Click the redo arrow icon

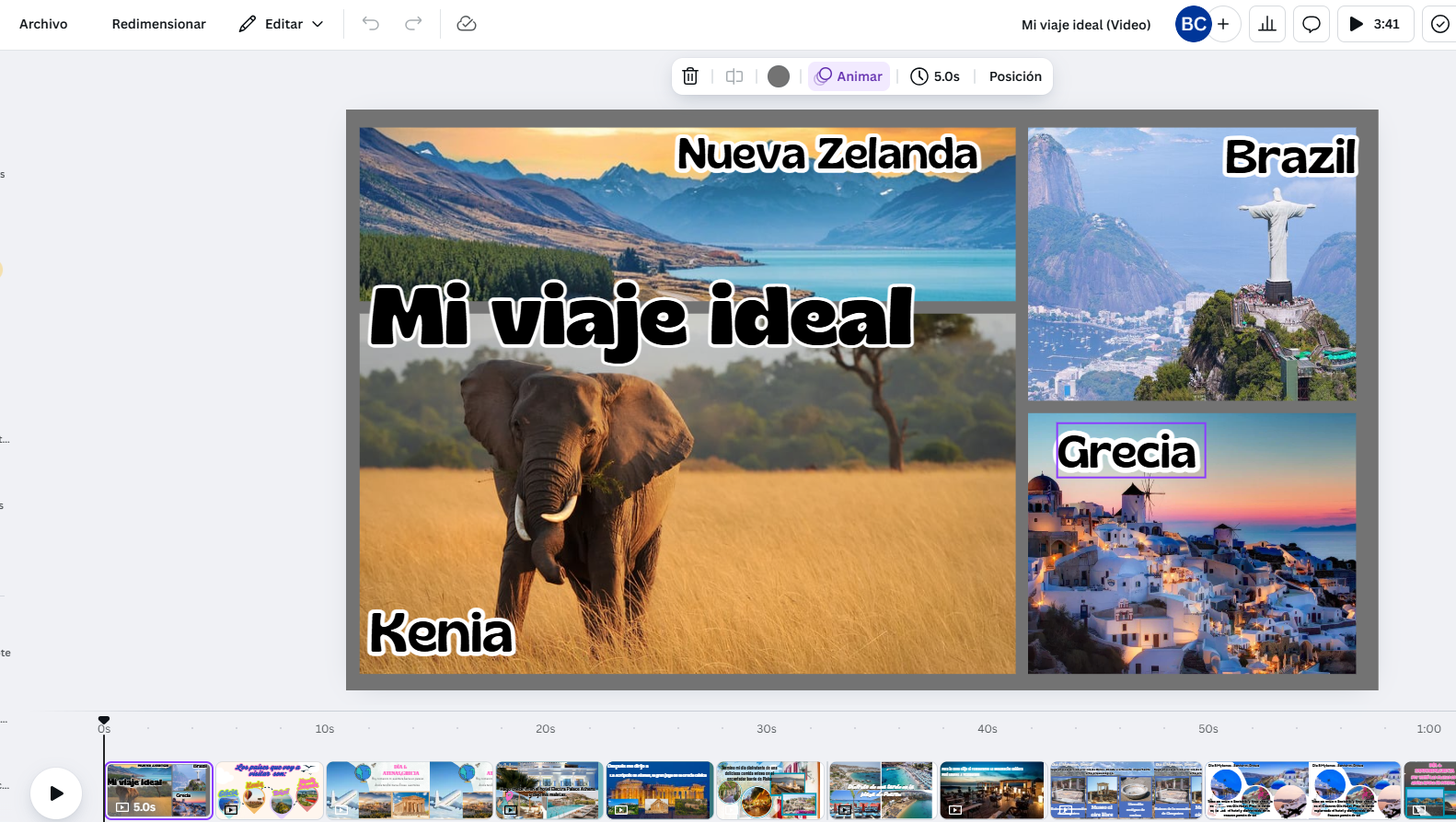[414, 24]
